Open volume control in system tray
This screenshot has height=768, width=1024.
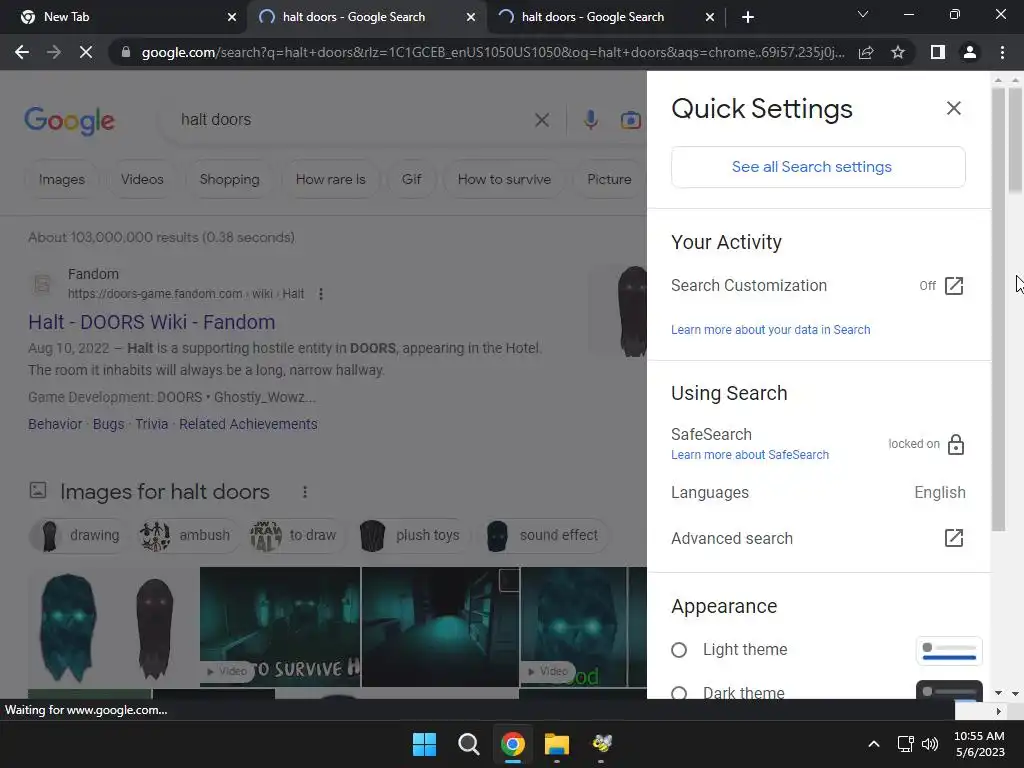click(x=930, y=744)
